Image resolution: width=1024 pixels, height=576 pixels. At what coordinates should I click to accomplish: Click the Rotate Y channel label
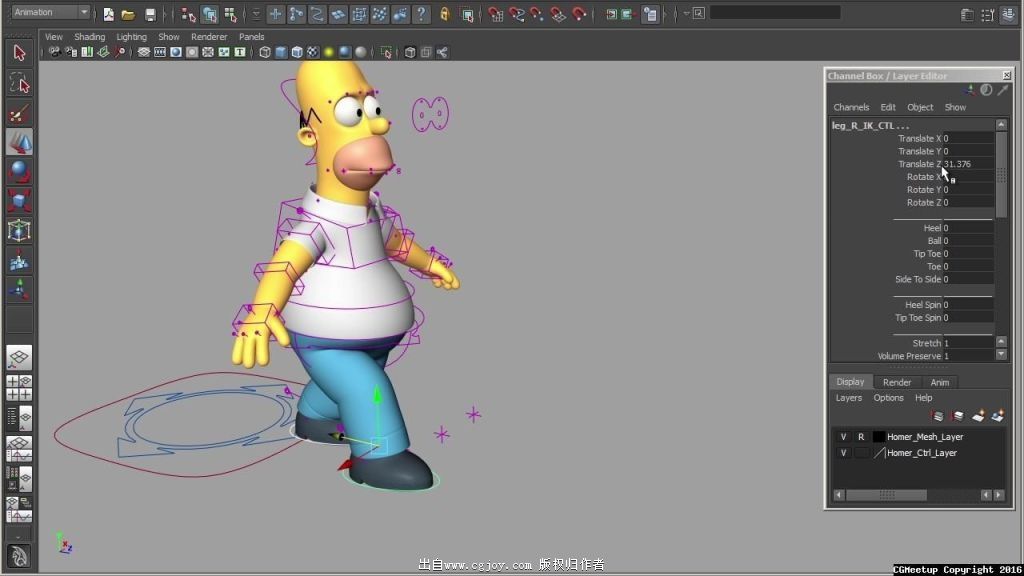pyautogui.click(x=924, y=190)
